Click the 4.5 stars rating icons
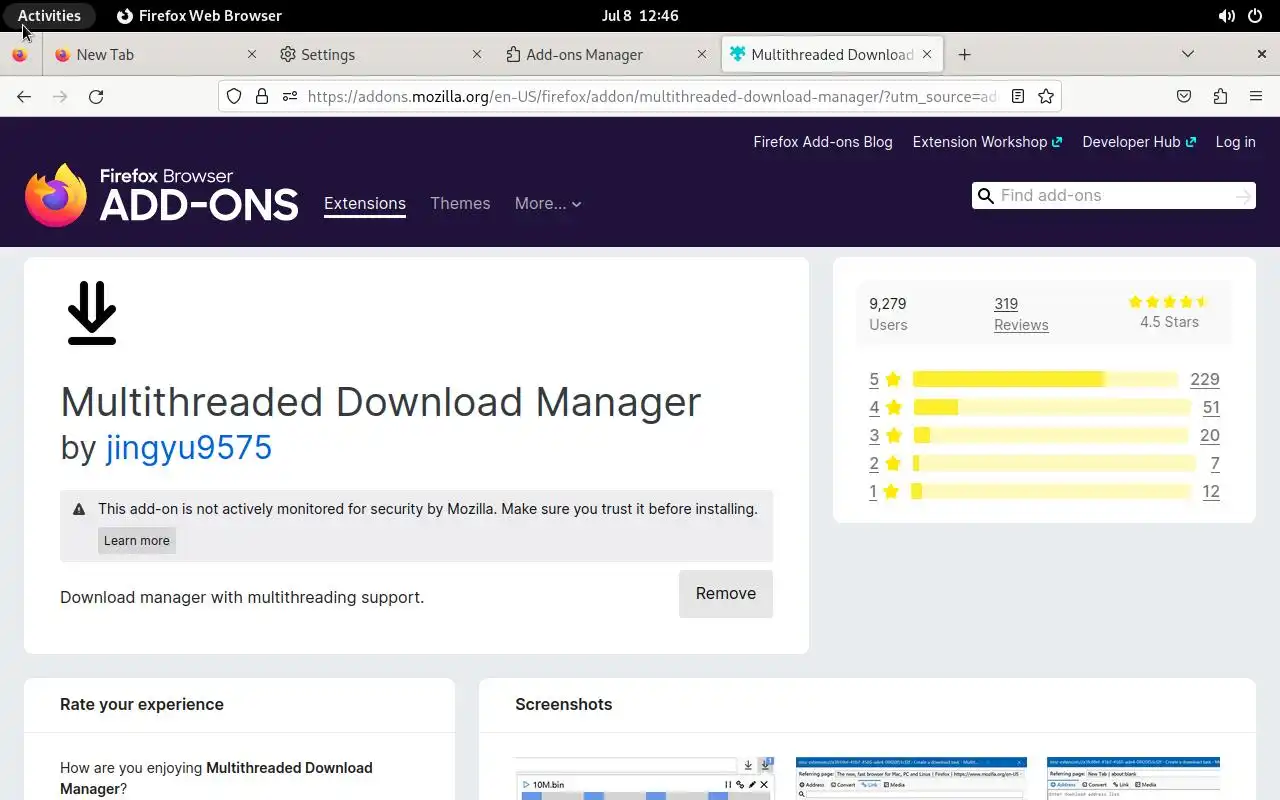The image size is (1280, 800). [x=1169, y=302]
